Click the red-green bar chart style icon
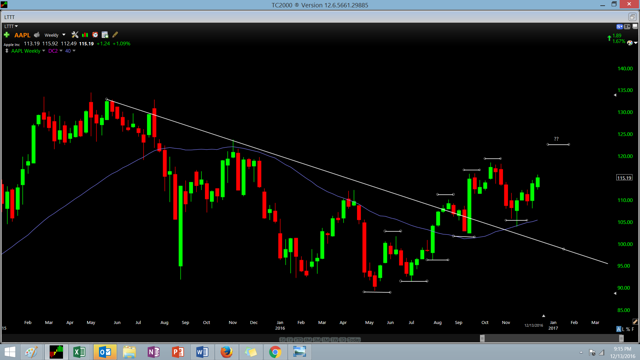The height and width of the screenshot is (360, 640). pos(85,35)
